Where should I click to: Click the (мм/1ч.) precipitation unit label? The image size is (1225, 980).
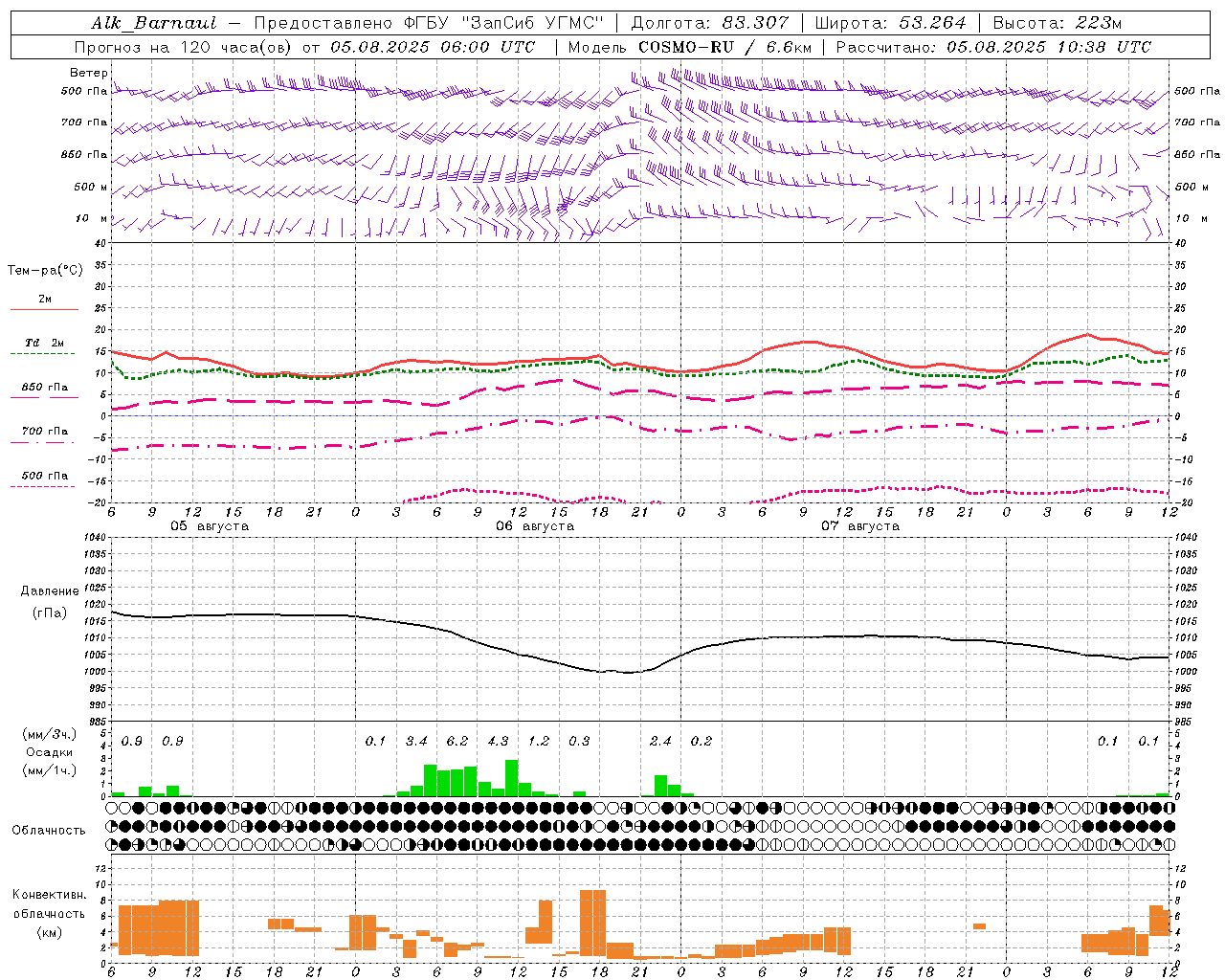49,770
